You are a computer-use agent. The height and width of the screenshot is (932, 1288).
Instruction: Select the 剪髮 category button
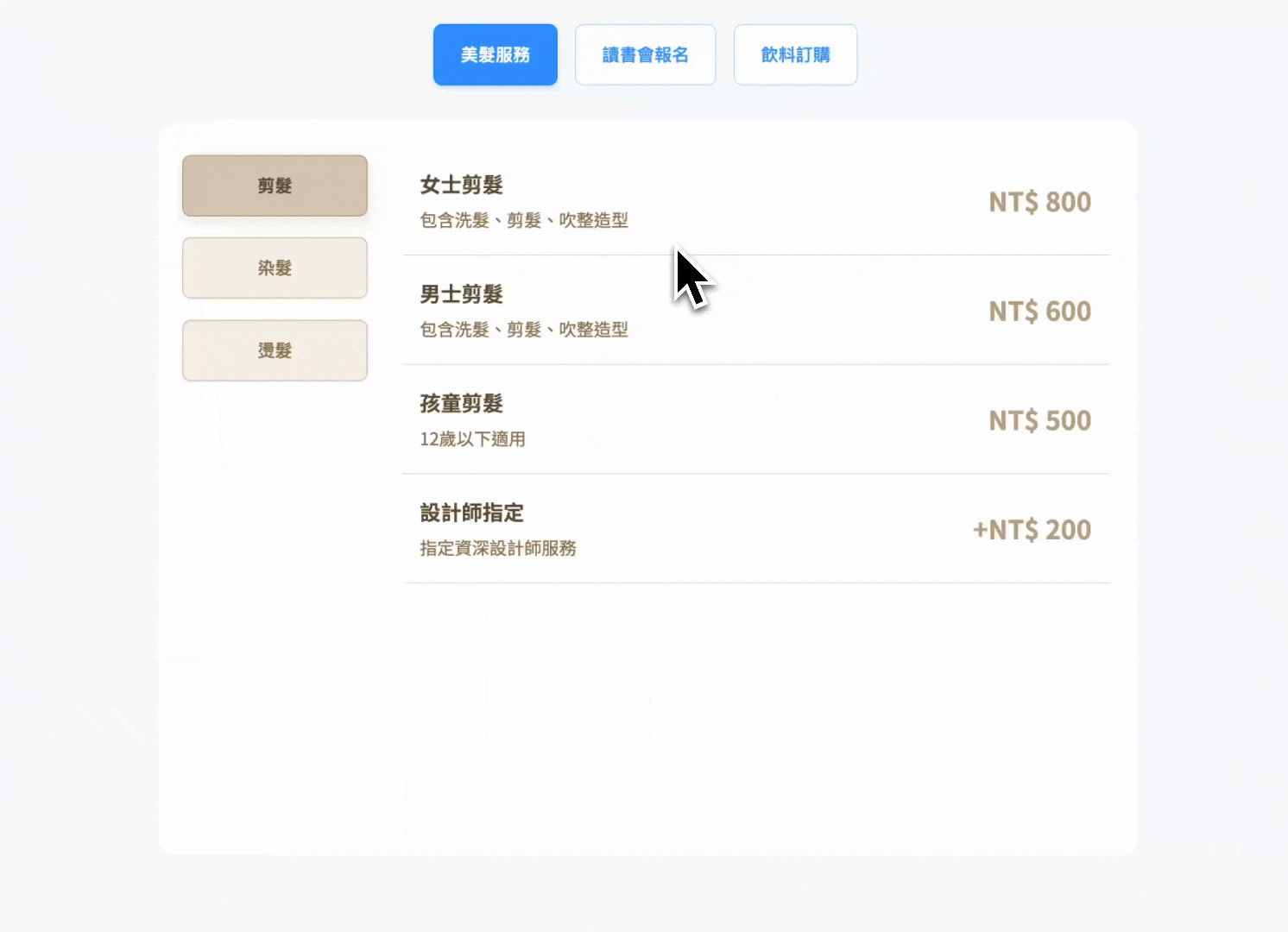coord(275,186)
